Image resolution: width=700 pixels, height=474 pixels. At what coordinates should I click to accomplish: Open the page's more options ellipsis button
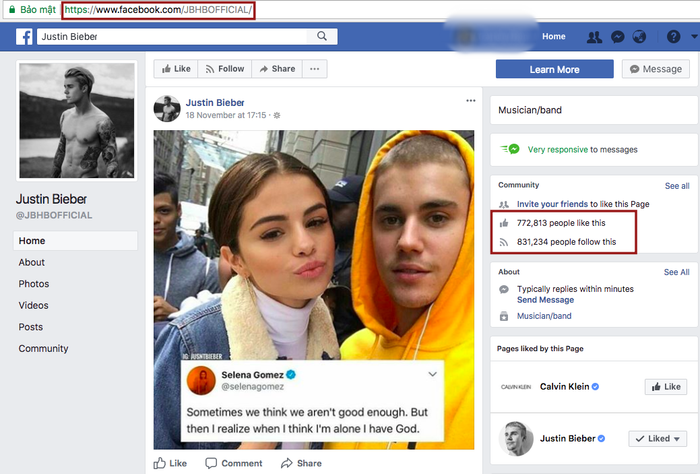(314, 69)
